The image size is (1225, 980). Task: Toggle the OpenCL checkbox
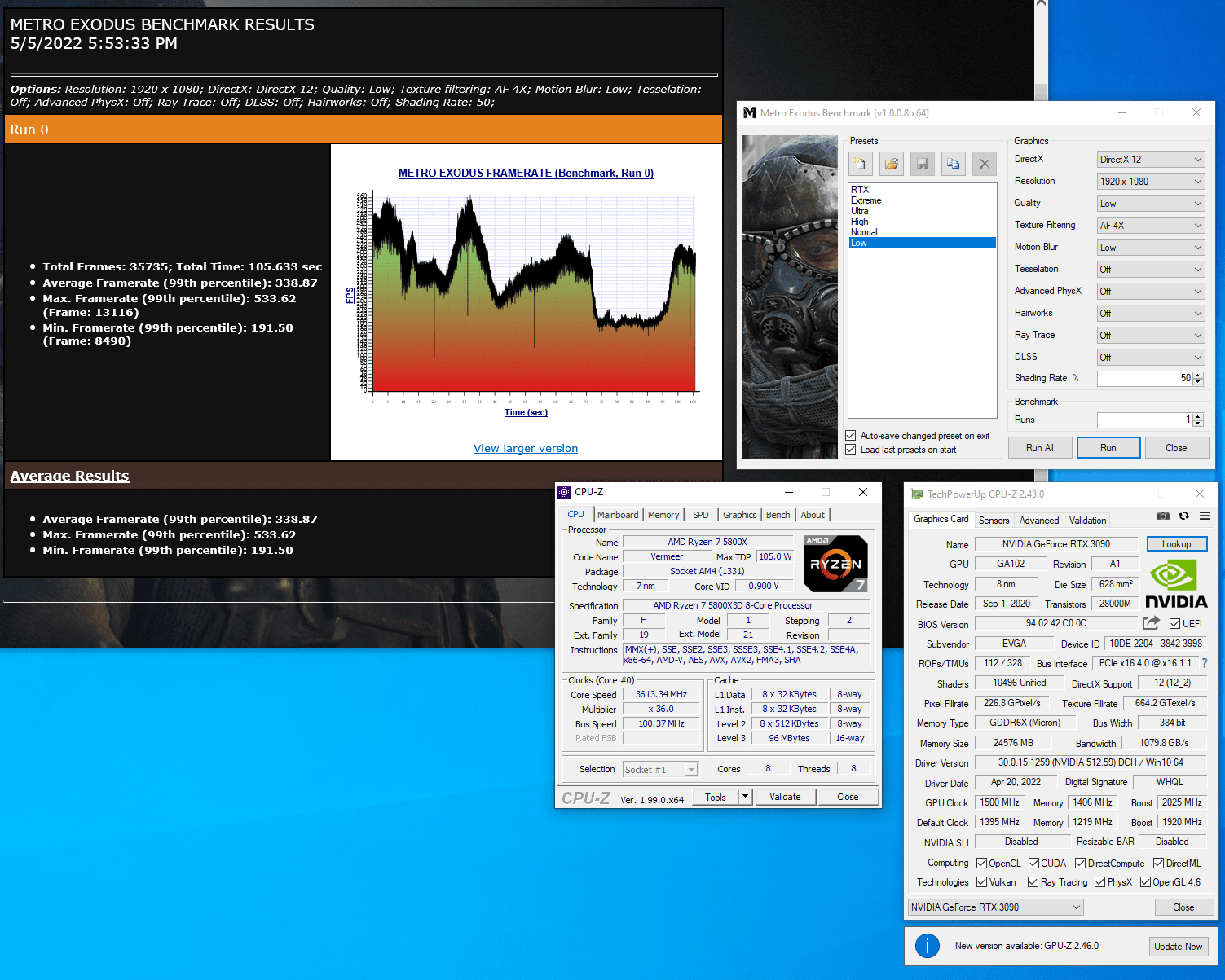coord(982,864)
